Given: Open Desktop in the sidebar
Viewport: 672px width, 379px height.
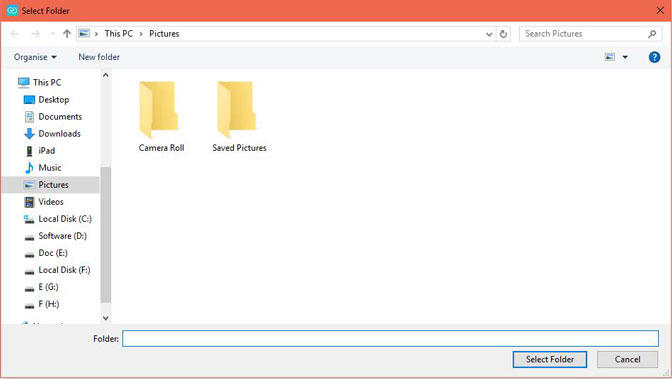Looking at the screenshot, I should tap(54, 99).
